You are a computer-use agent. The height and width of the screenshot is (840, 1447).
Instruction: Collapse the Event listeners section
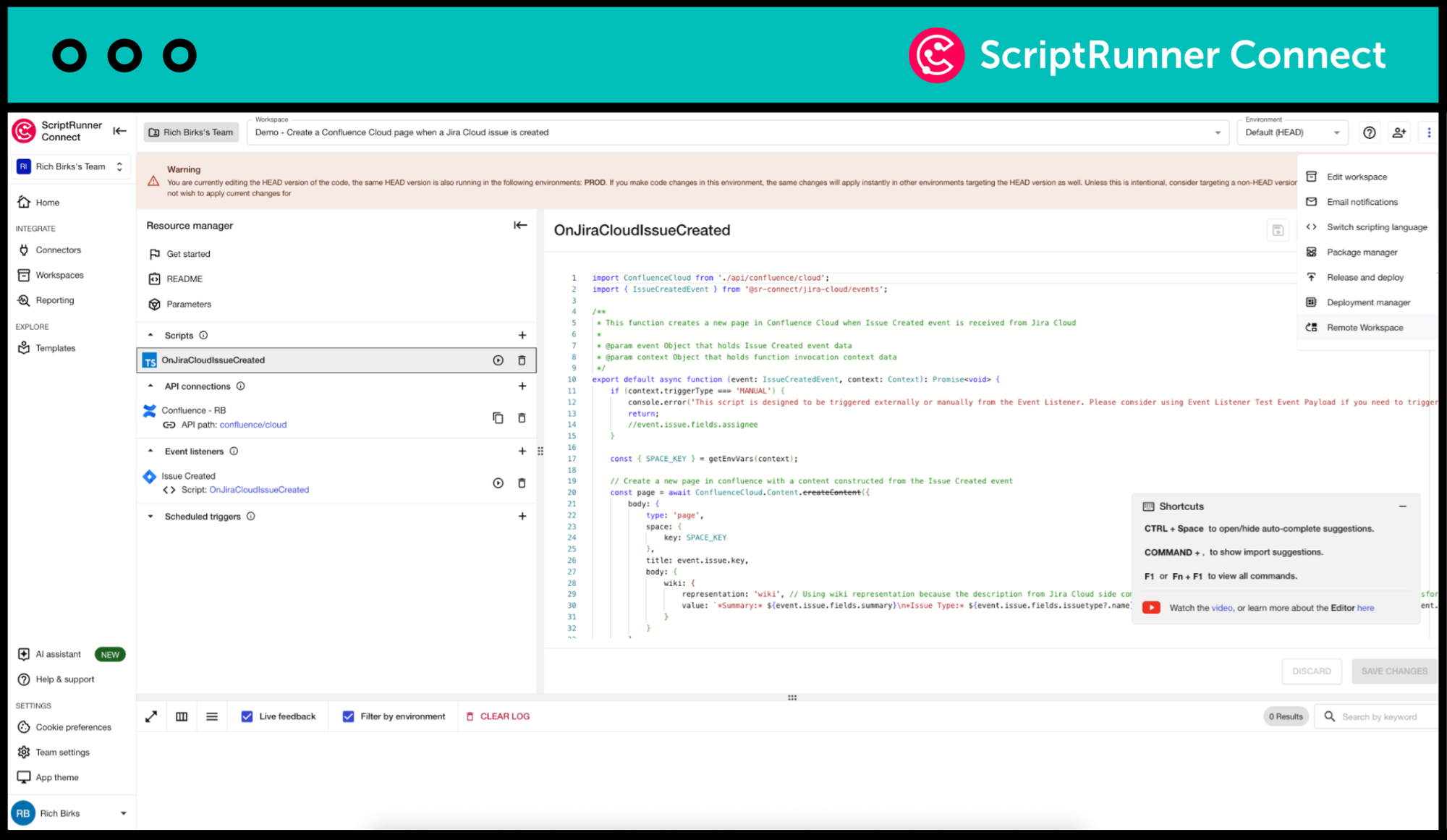pos(150,451)
